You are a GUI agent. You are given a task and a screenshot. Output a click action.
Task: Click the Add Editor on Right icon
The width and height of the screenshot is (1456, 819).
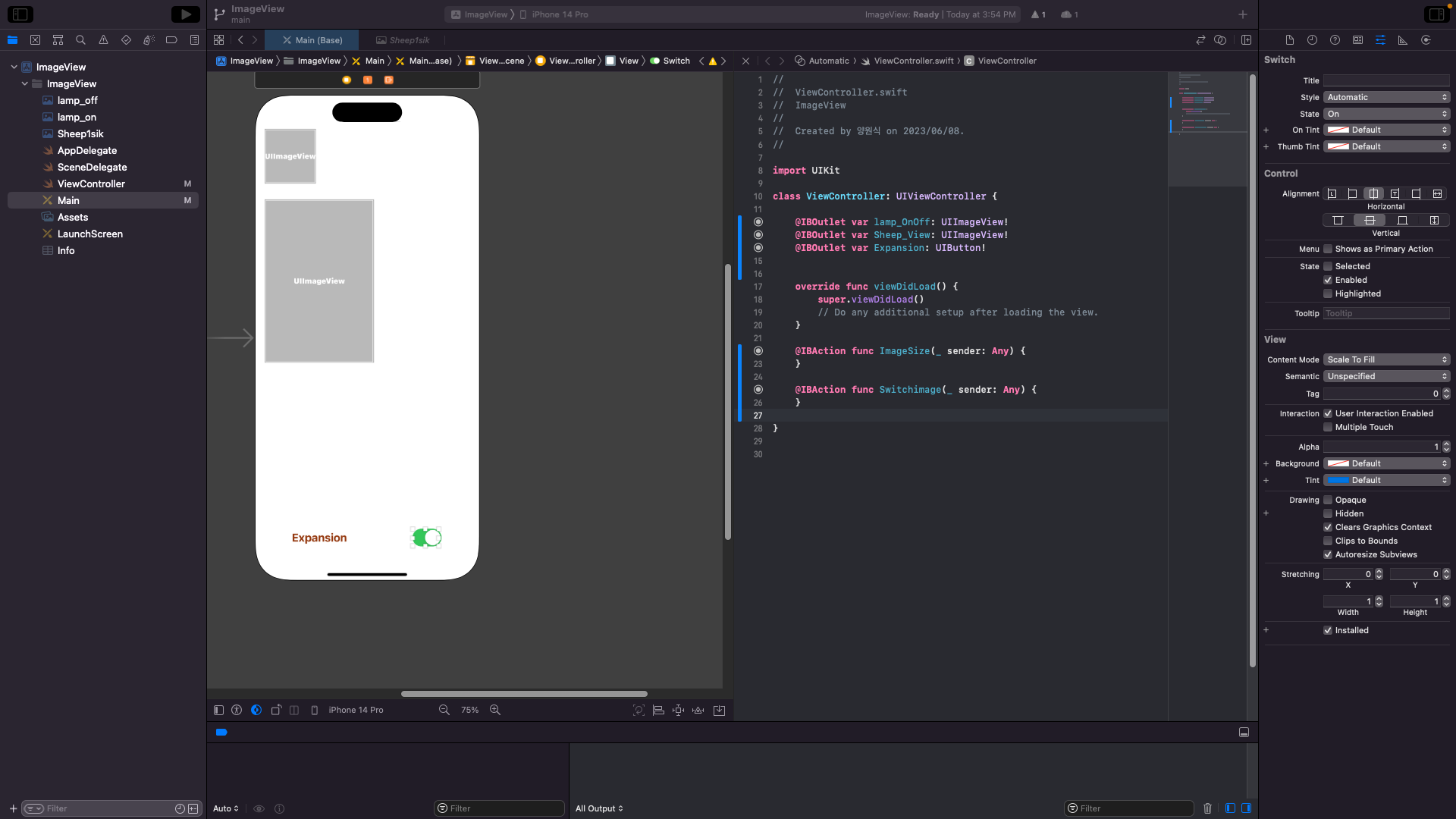click(x=1246, y=40)
